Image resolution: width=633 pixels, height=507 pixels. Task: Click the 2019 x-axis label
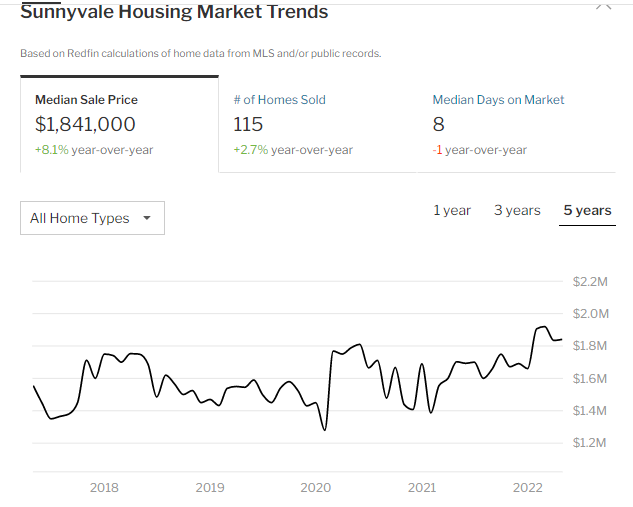pyautogui.click(x=210, y=488)
